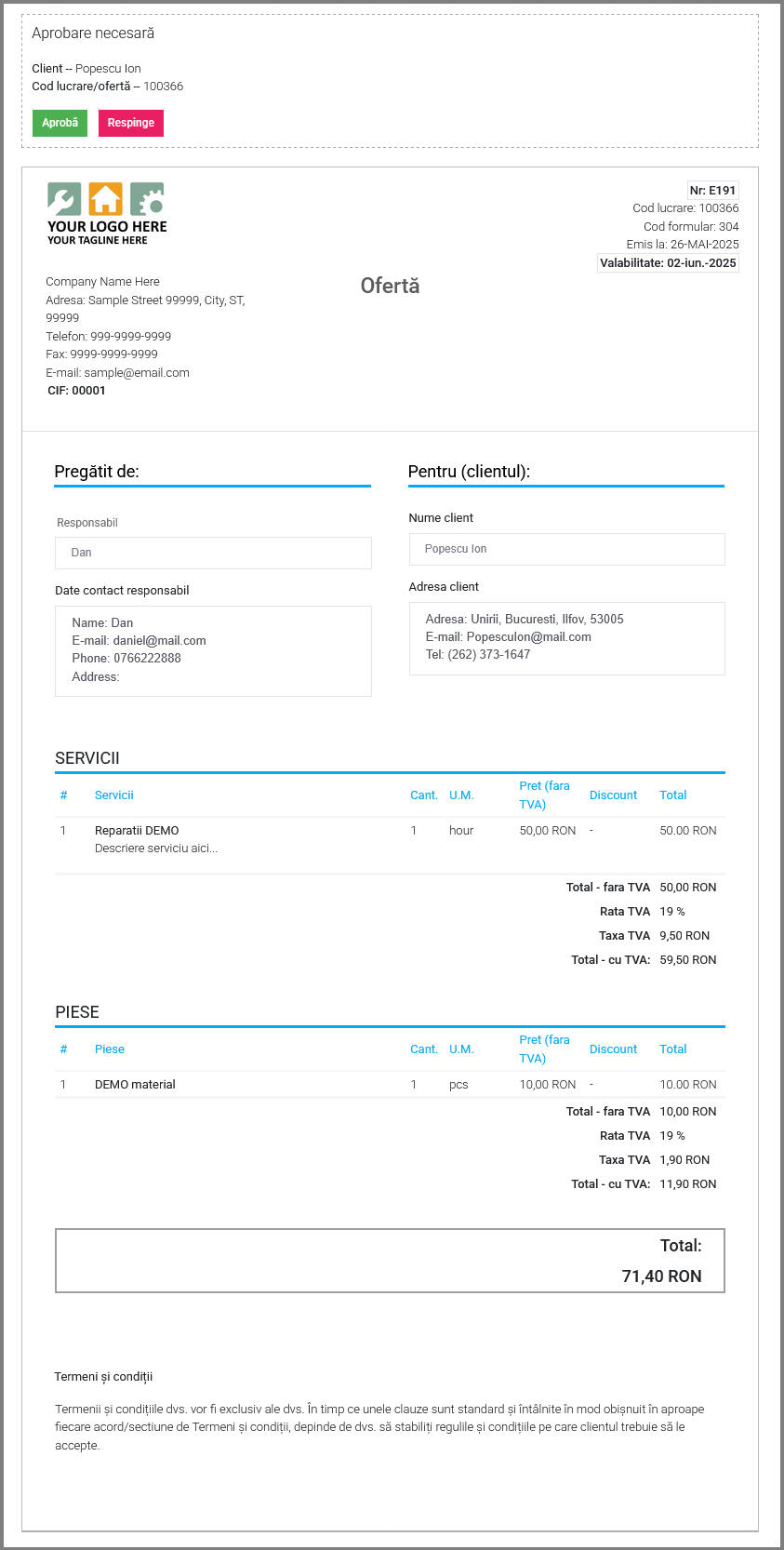Click the YOUR LOGO HERE text
784x1550 pixels.
107,226
